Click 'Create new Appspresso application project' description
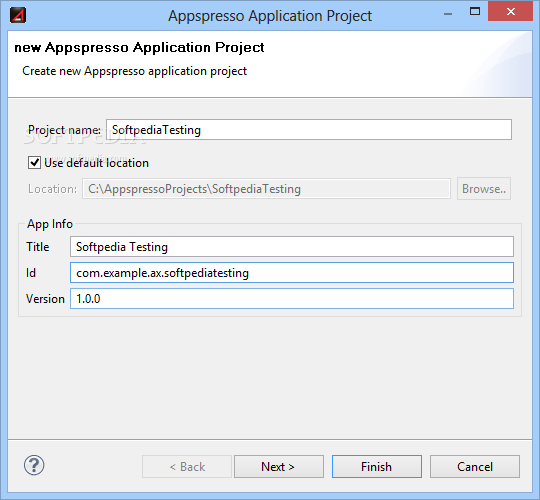The image size is (540, 500). [134, 71]
